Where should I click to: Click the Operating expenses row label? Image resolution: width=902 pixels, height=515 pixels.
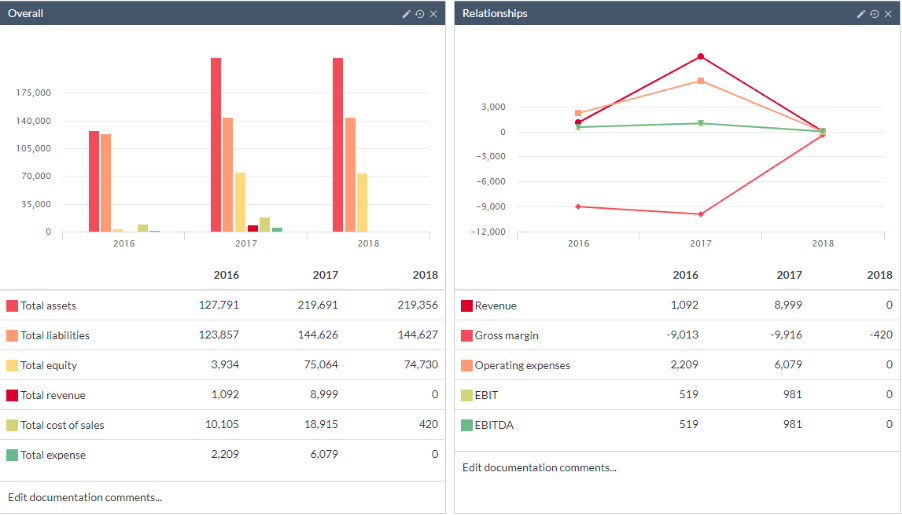pos(522,365)
